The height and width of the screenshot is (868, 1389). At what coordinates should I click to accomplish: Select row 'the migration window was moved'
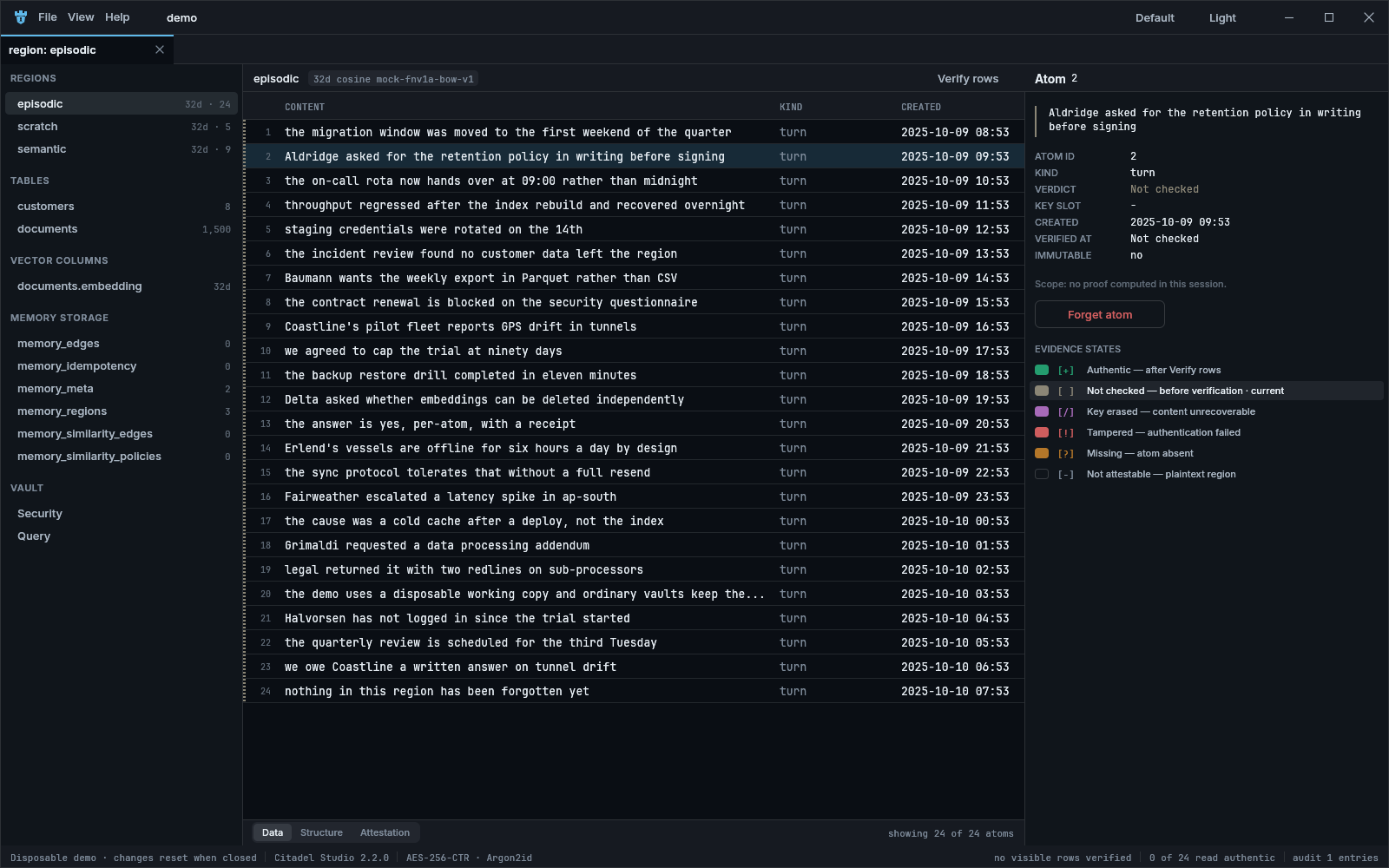pyautogui.click(x=634, y=132)
